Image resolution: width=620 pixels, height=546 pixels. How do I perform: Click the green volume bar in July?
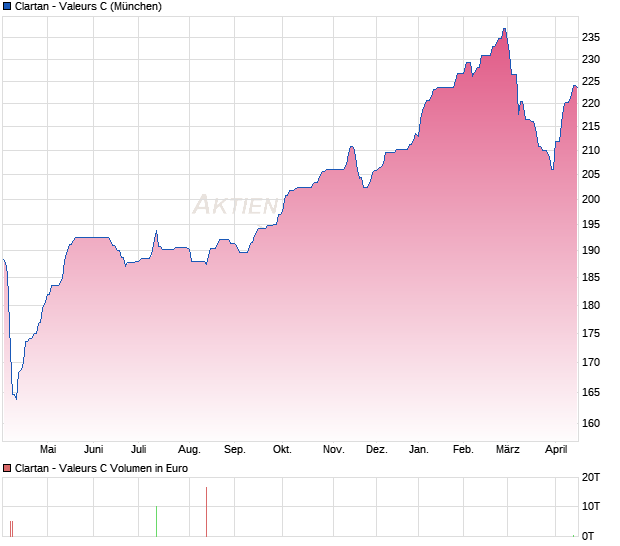(157, 521)
